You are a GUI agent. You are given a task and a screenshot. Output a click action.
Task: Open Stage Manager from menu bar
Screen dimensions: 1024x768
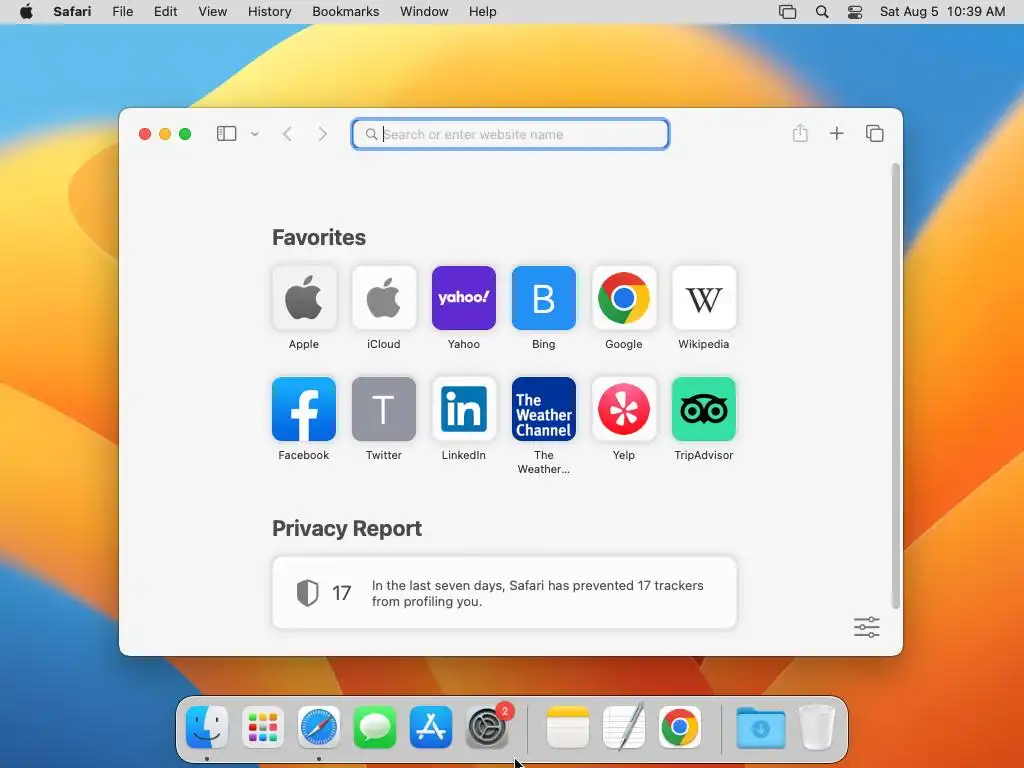(788, 12)
